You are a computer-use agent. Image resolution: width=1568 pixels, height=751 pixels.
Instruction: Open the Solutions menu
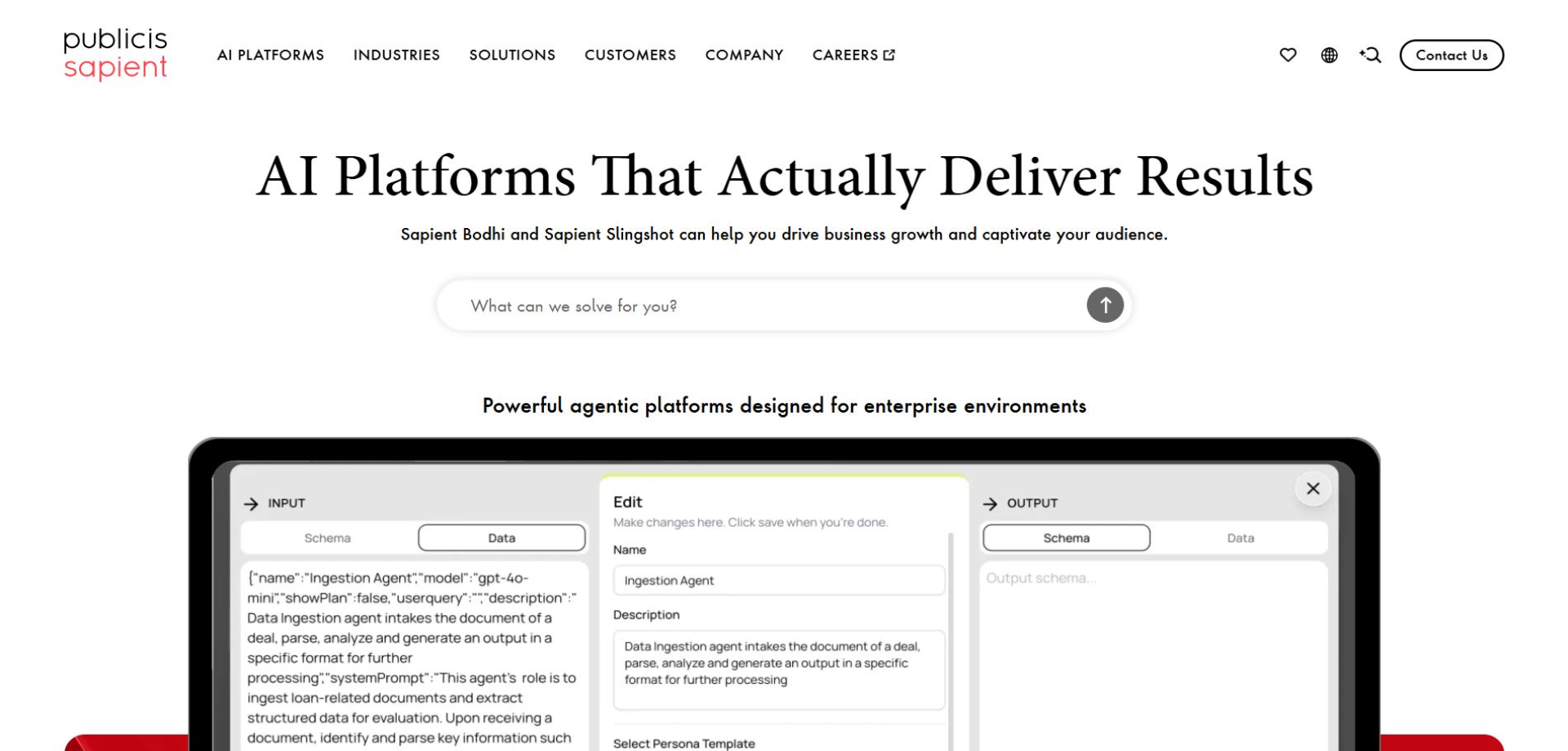click(x=512, y=55)
